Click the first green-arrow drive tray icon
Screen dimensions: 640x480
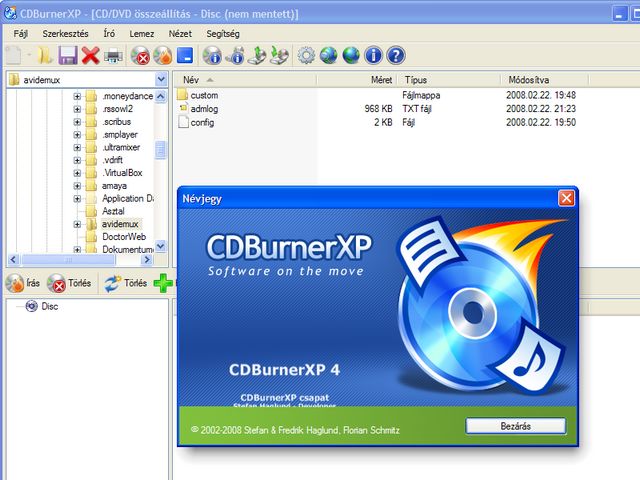258,56
